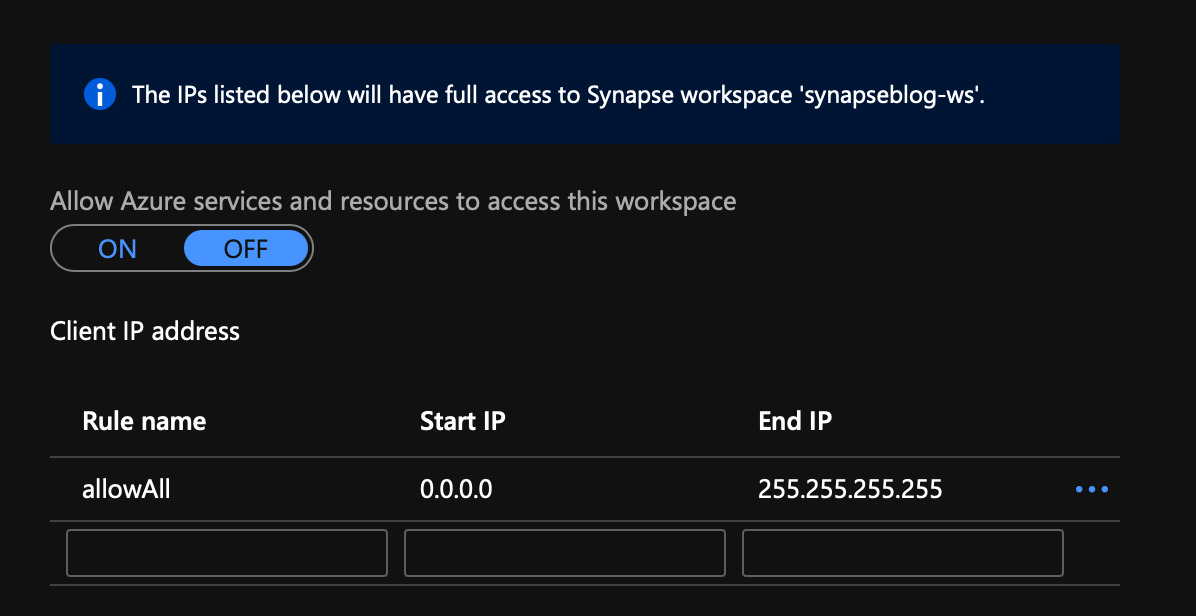Select the entire allowAll firewall rule row
This screenshot has height=616, width=1196.
[x=585, y=489]
